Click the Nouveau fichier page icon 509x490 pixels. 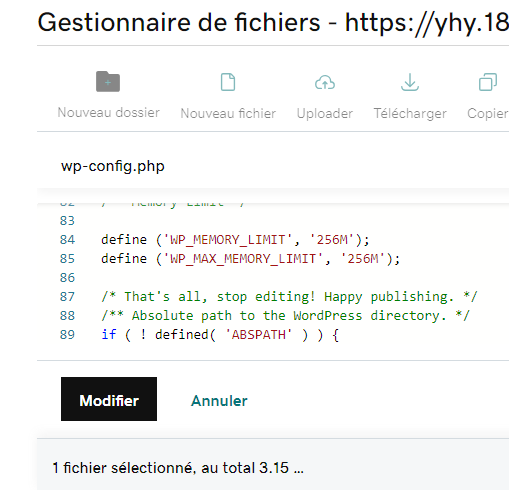228,82
